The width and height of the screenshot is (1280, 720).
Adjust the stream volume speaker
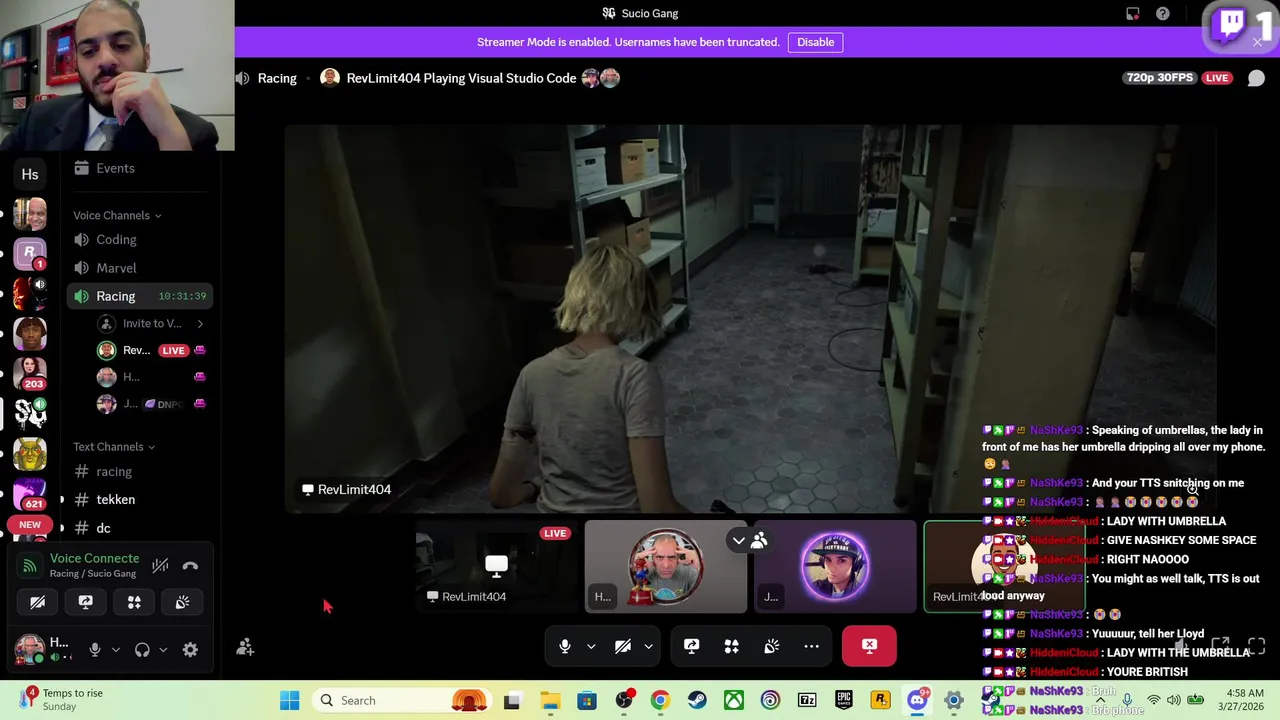pos(1183,646)
